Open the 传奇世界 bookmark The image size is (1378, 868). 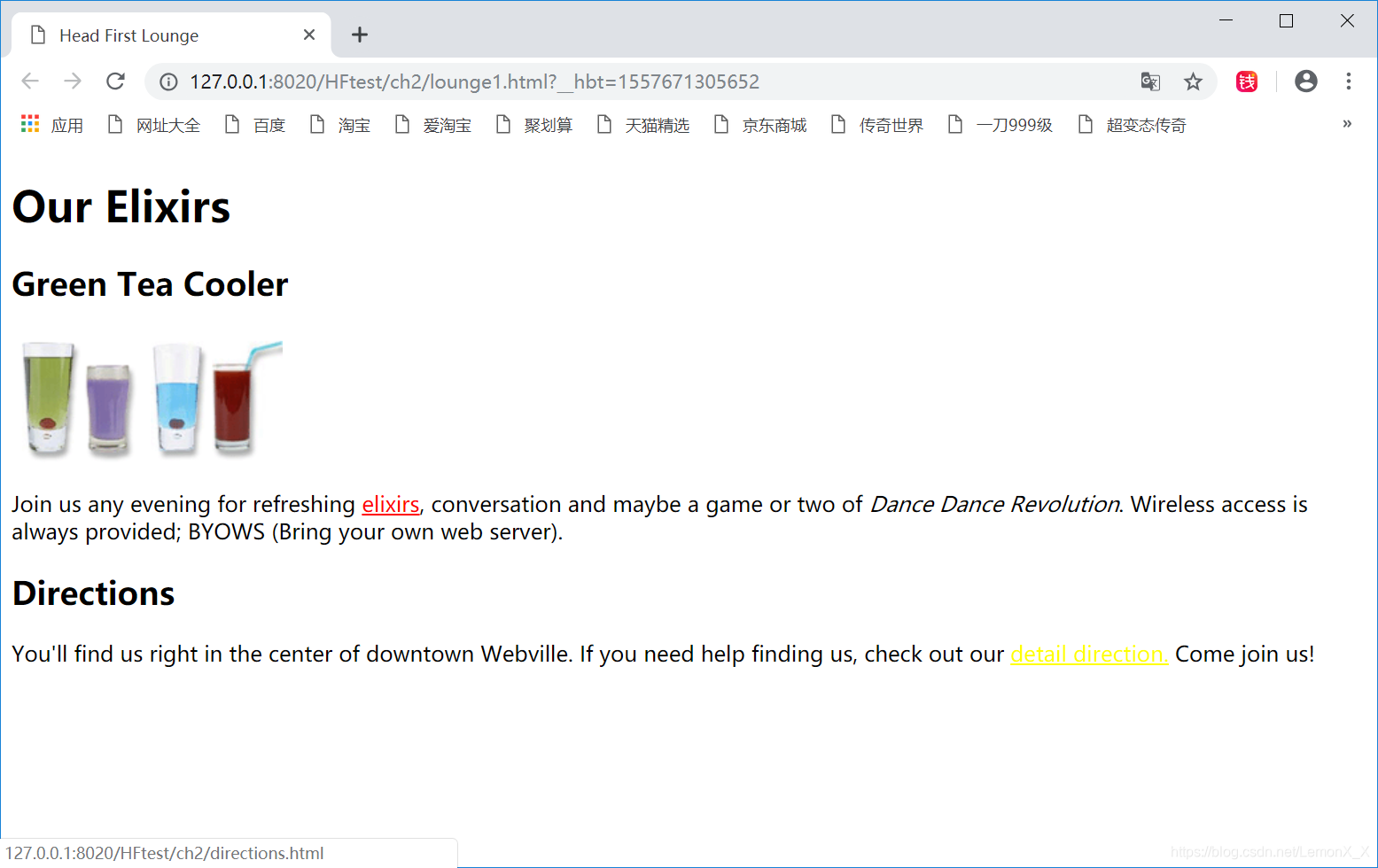point(877,125)
